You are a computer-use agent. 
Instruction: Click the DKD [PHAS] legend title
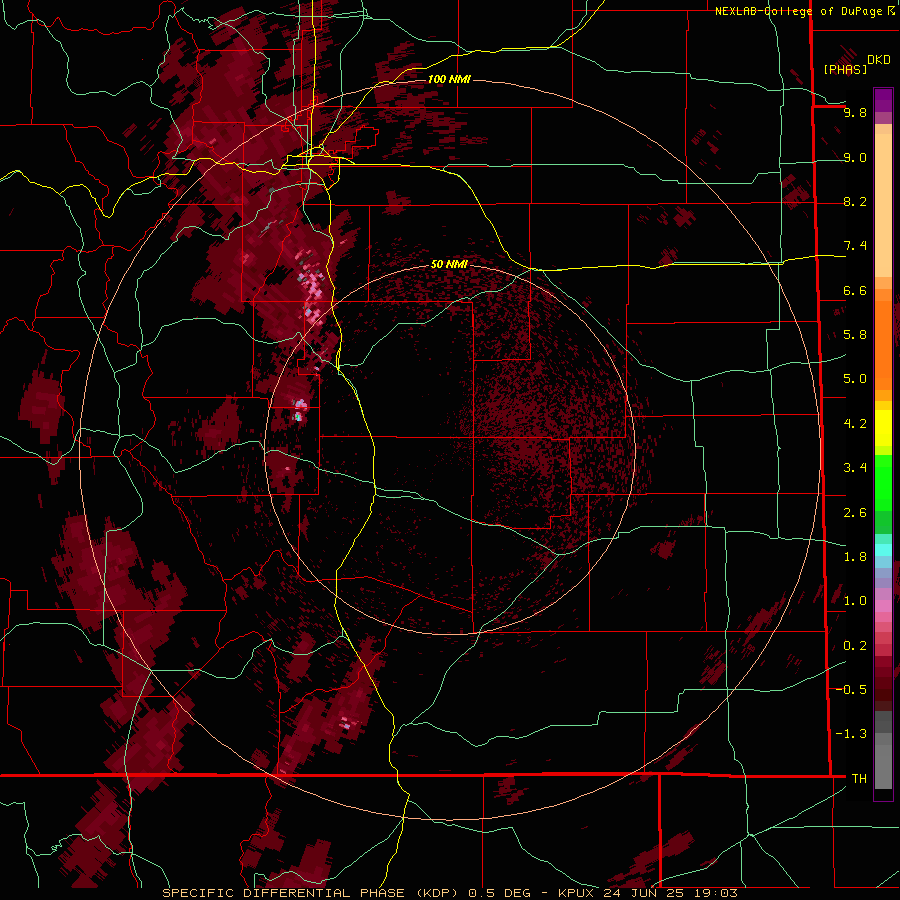[x=856, y=64]
